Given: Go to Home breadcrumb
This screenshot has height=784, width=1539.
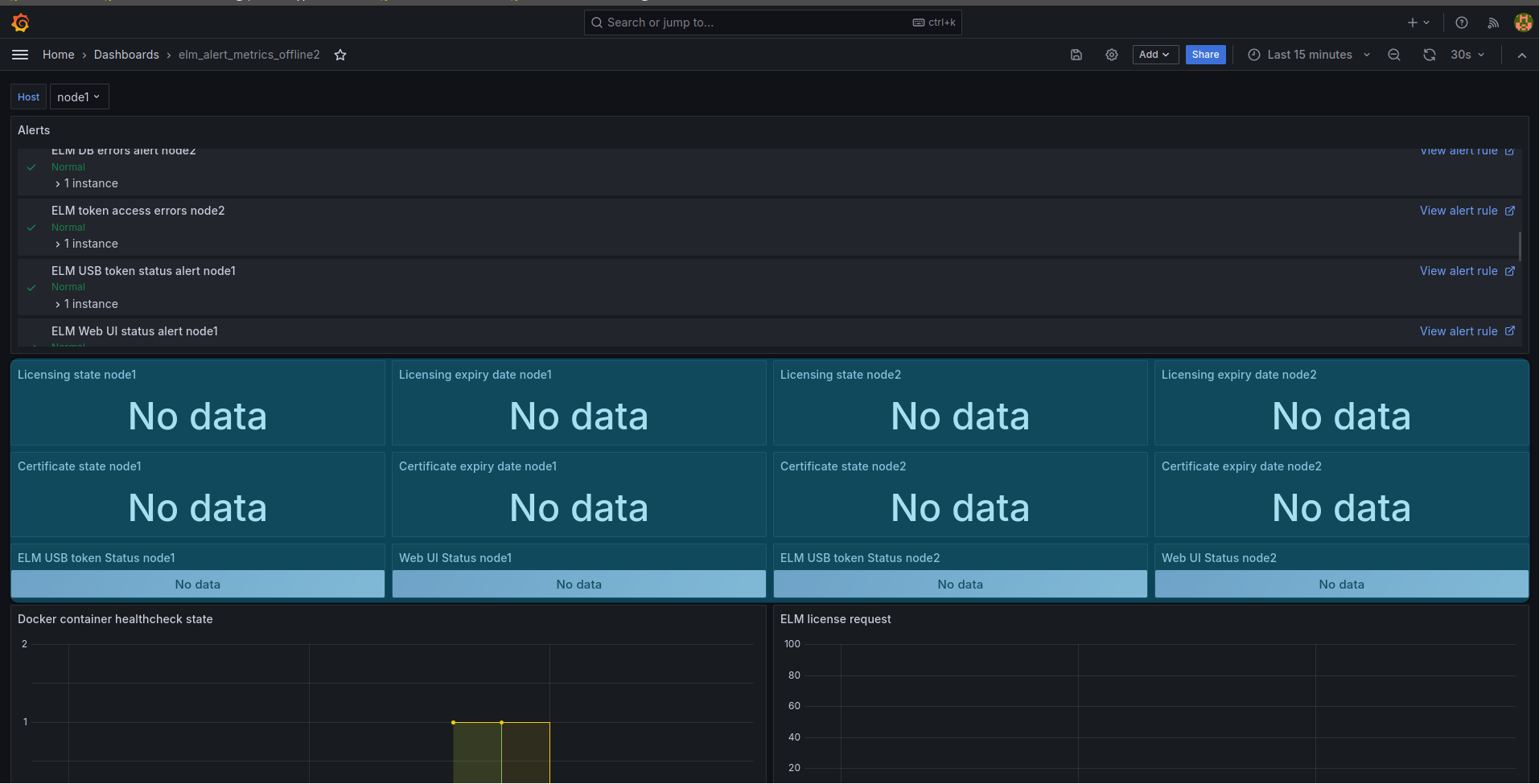Looking at the screenshot, I should pyautogui.click(x=58, y=55).
